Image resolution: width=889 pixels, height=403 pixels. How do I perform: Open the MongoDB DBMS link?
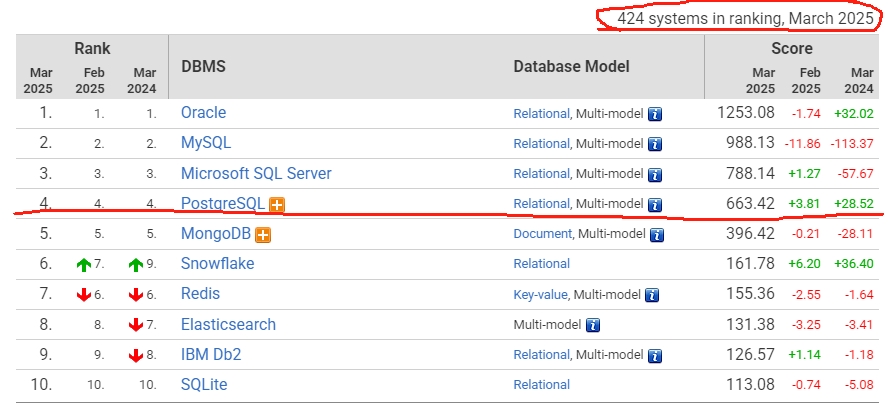216,234
